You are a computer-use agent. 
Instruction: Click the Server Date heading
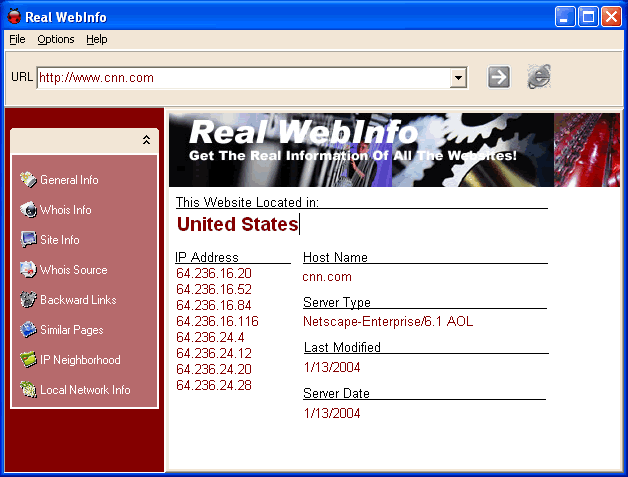pyautogui.click(x=336, y=393)
